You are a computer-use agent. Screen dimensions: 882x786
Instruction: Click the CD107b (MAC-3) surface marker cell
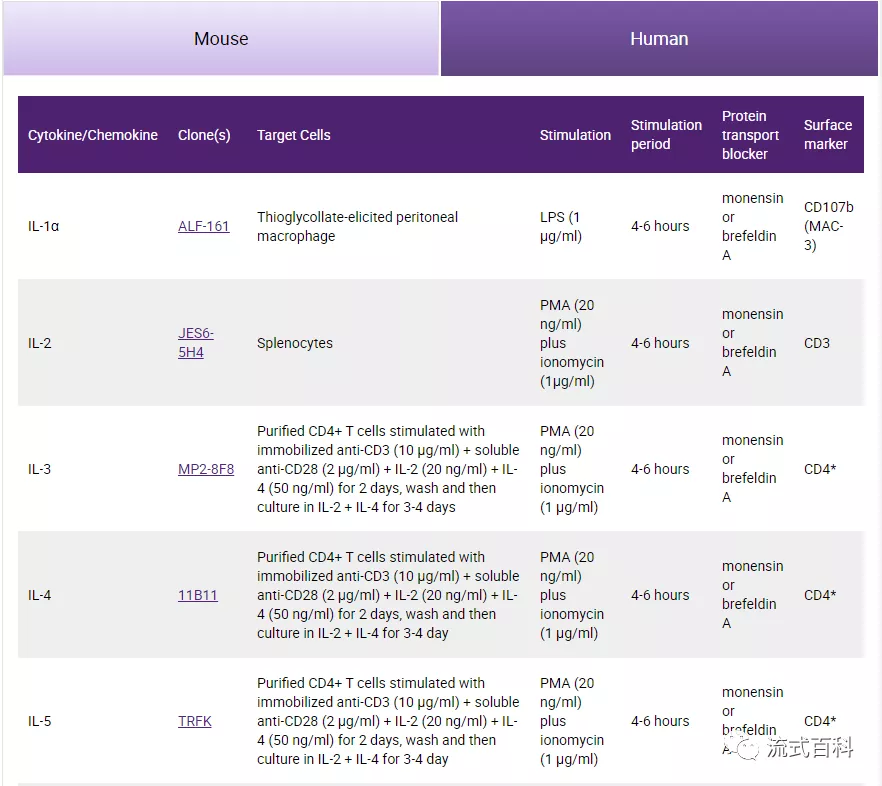(828, 226)
